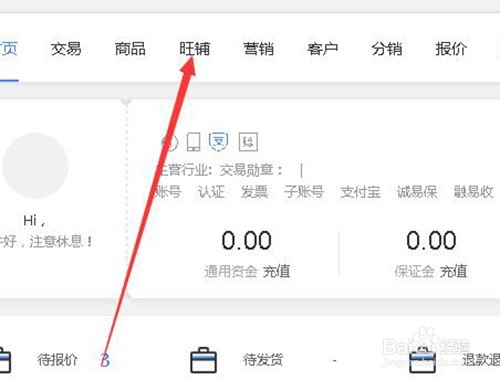Screen dimensions: 500x380
Task: Open the 发票 link
Action: tap(254, 192)
